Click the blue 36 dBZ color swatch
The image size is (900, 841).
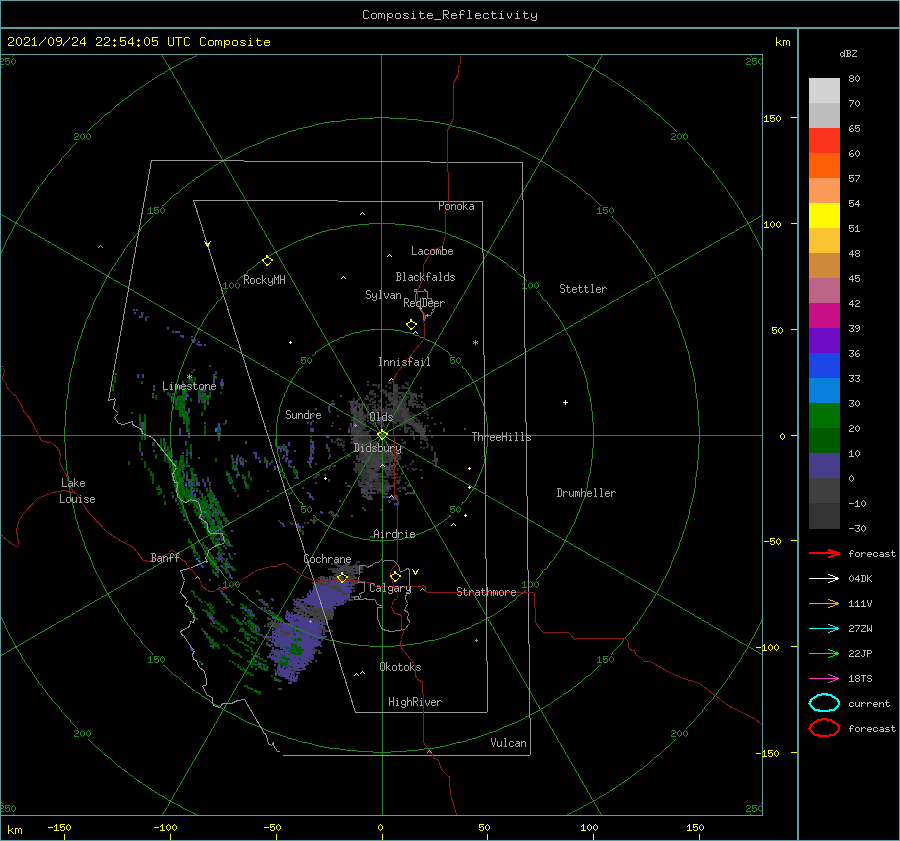click(824, 365)
